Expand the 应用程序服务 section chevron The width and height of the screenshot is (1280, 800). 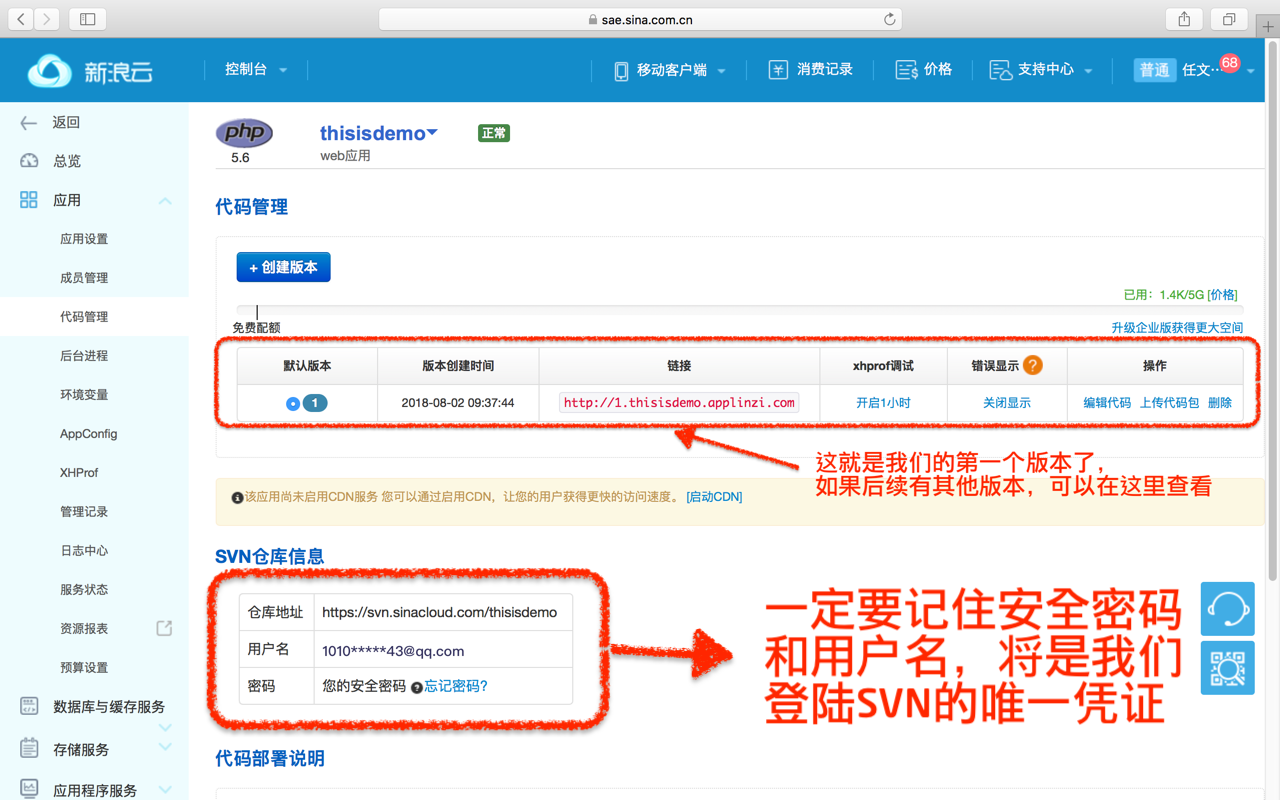pyautogui.click(x=165, y=789)
